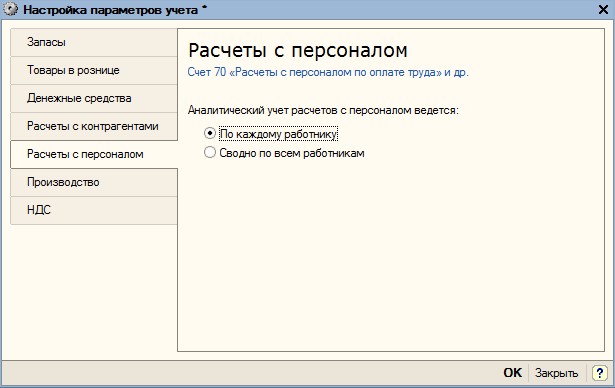The image size is (615, 388).
Task: Open the Производство tab
Action: click(94, 182)
